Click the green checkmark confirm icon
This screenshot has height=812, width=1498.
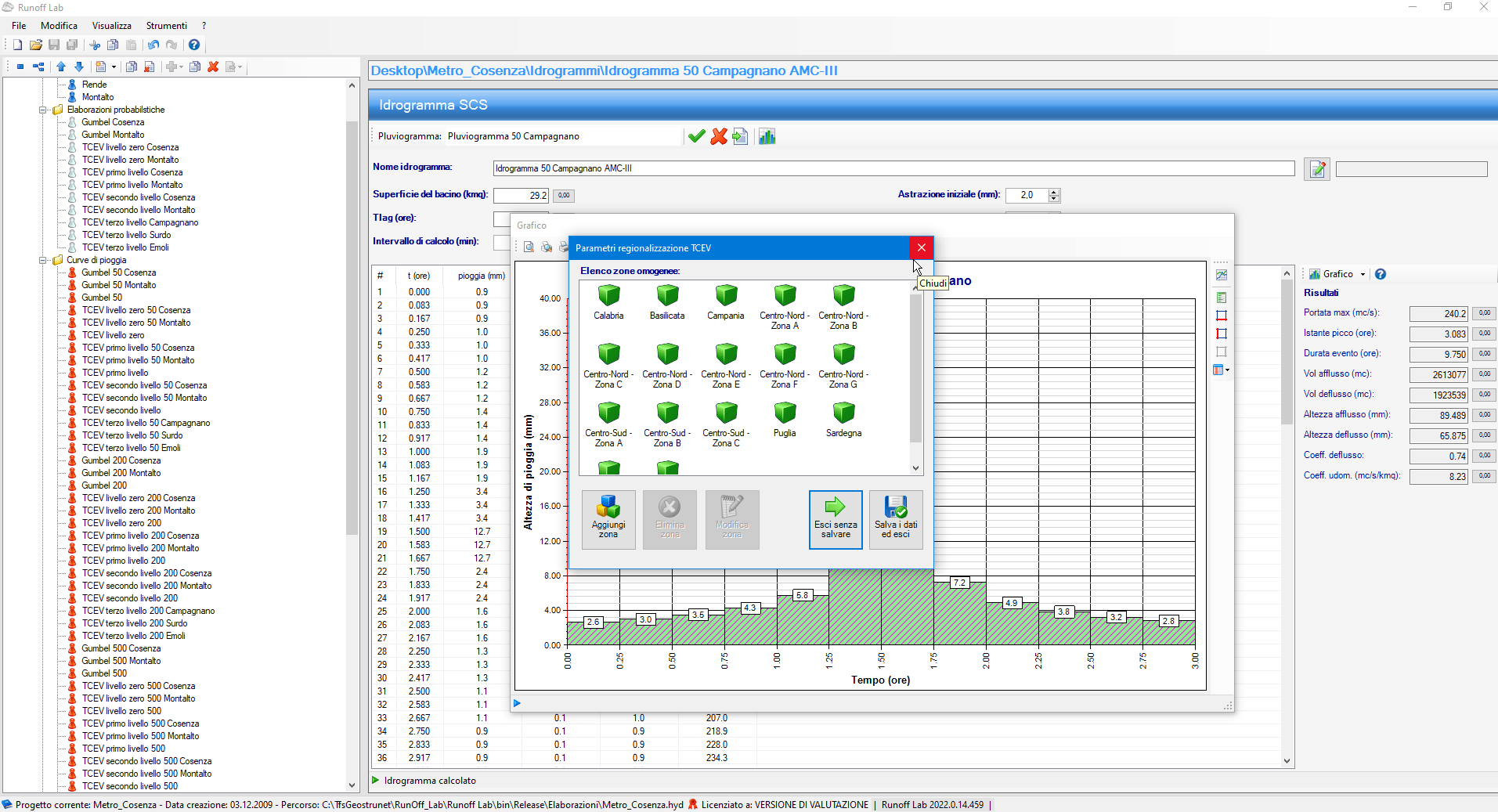696,137
